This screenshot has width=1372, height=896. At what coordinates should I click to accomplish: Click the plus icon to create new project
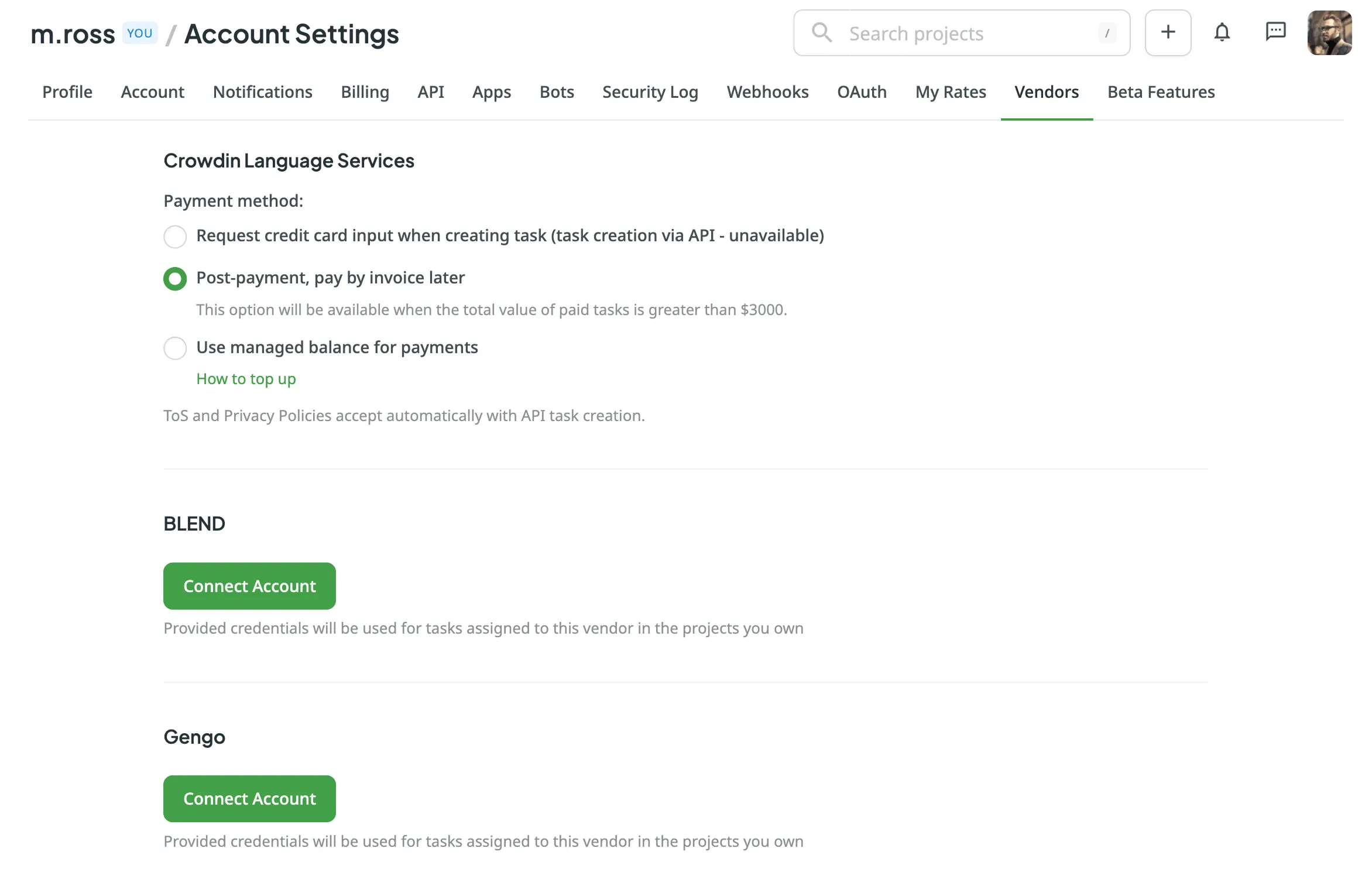tap(1168, 32)
